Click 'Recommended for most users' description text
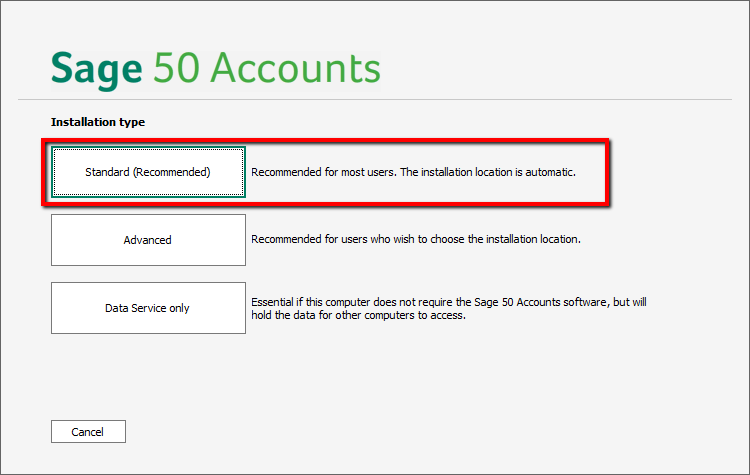Screen dimensions: 750x475 (x=413, y=172)
